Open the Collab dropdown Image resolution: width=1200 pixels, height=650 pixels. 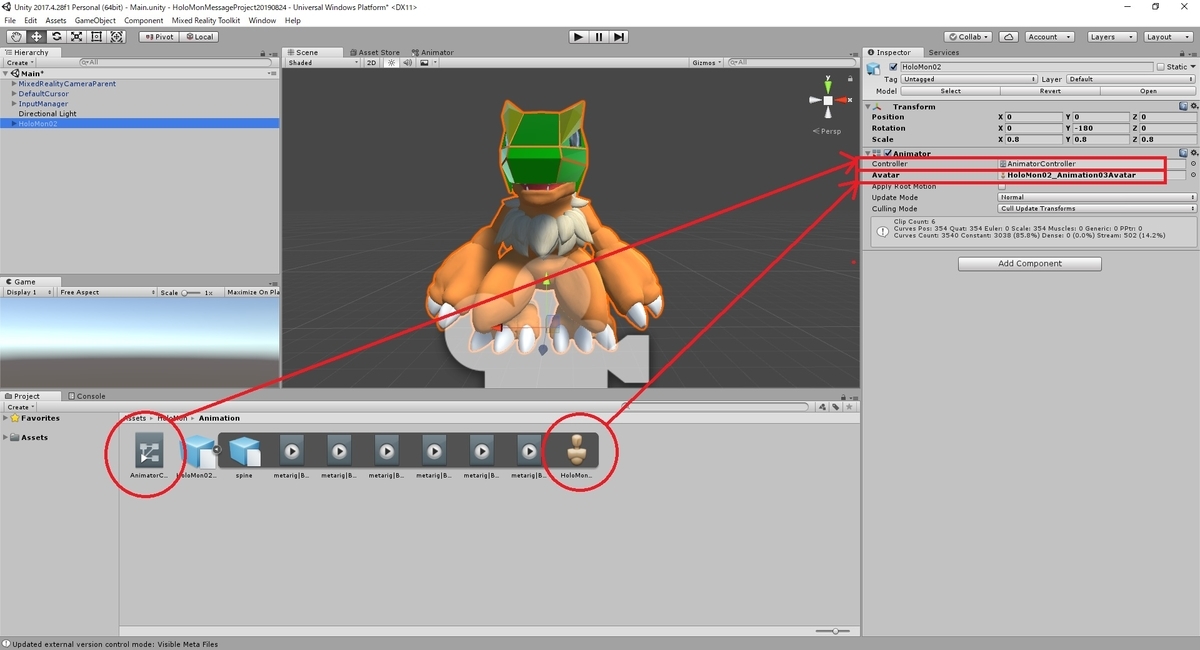[x=970, y=37]
